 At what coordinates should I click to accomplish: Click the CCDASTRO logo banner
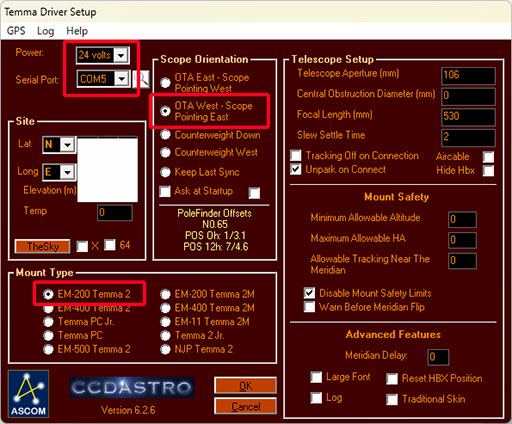click(x=132, y=387)
